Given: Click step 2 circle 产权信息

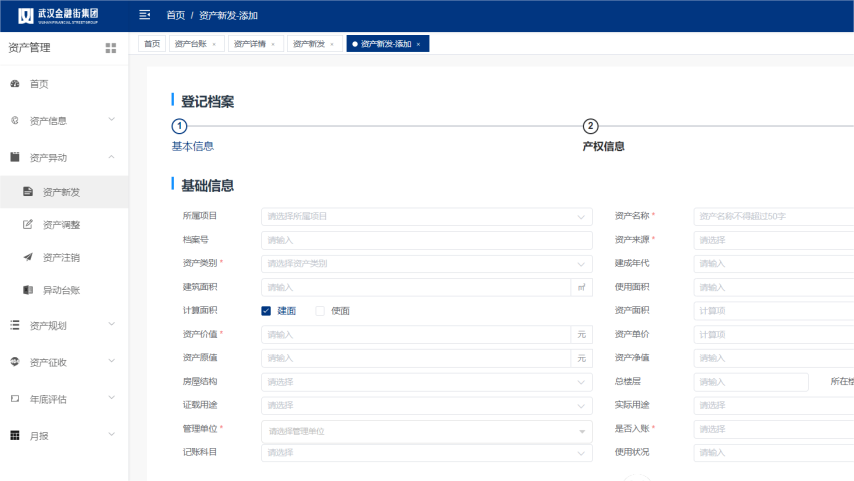Looking at the screenshot, I should 590,126.
